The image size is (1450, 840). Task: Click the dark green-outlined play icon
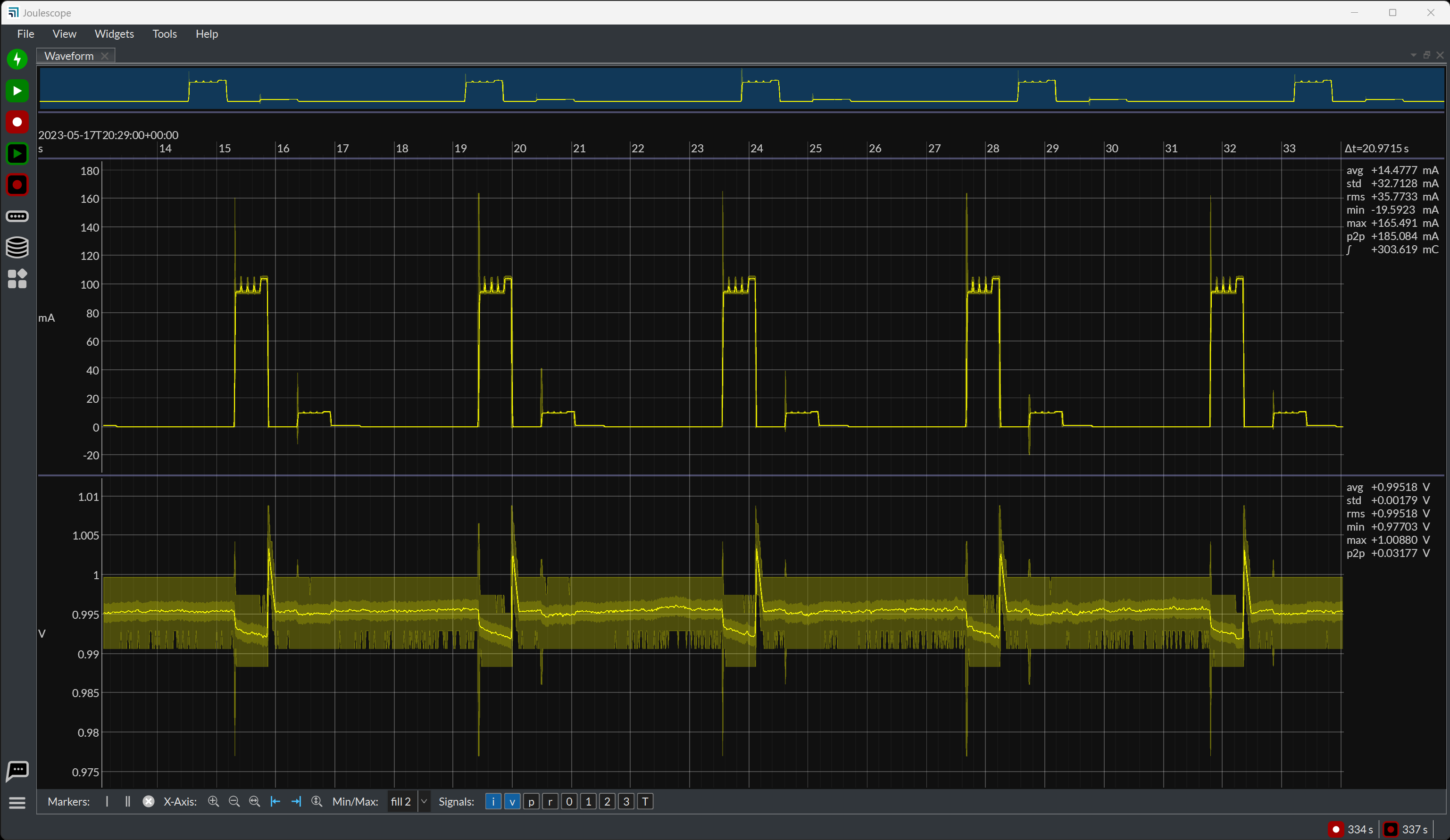click(x=17, y=154)
